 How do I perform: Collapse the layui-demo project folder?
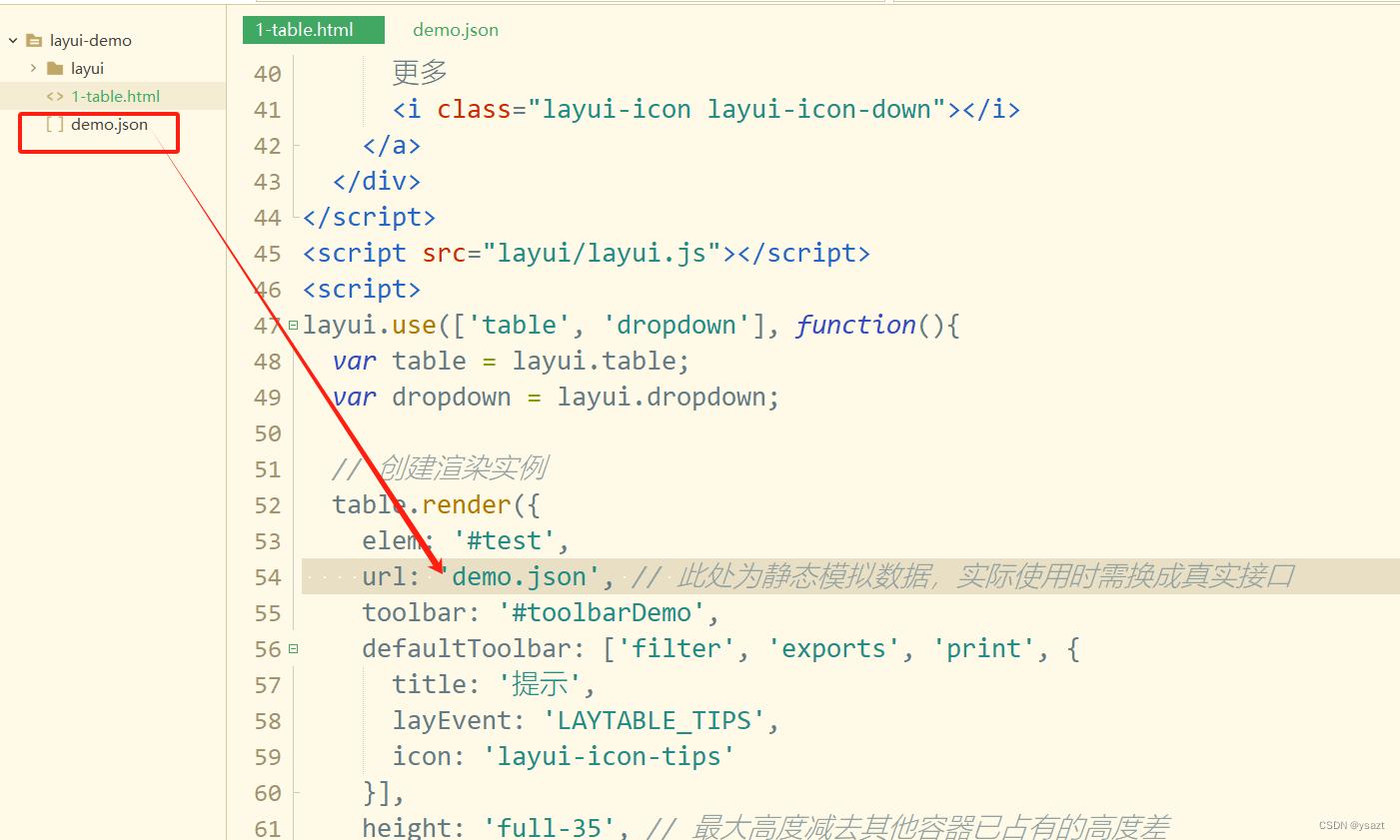tap(13, 41)
